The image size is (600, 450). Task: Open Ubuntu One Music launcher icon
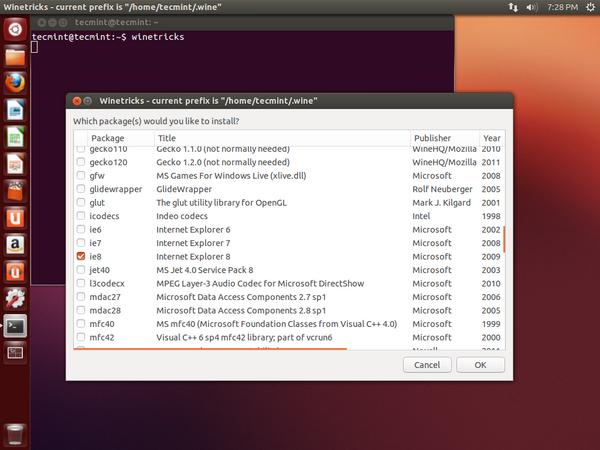coord(15,272)
